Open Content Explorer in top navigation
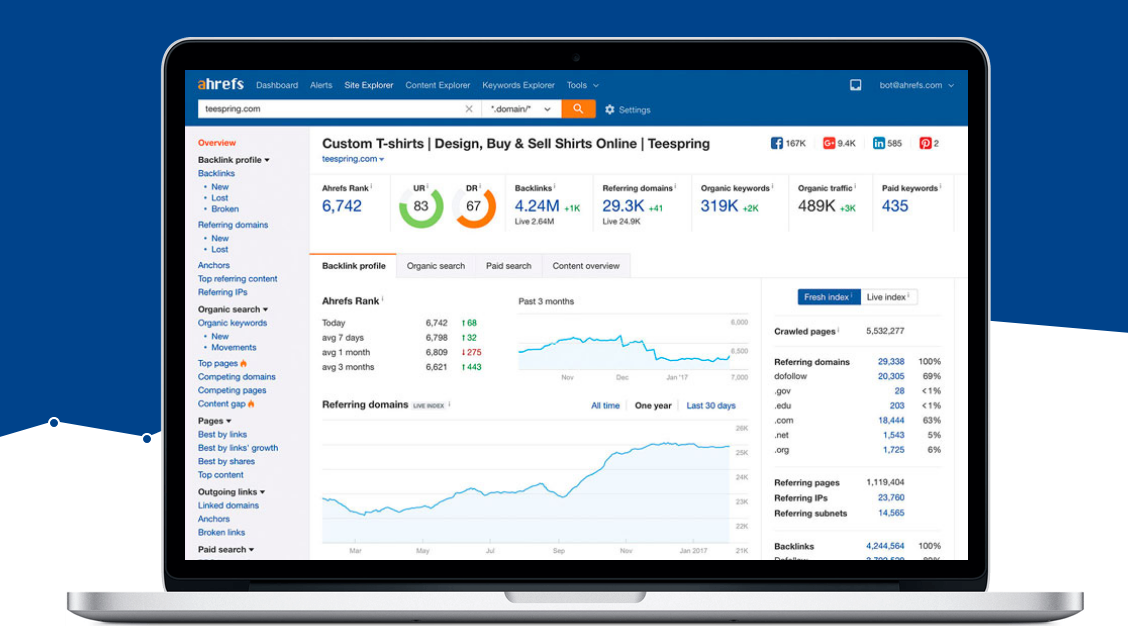Screen dimensions: 1128x628 pos(437,85)
